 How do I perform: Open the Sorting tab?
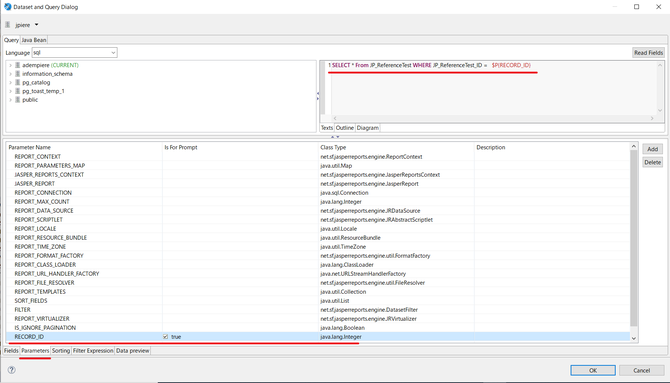61,351
